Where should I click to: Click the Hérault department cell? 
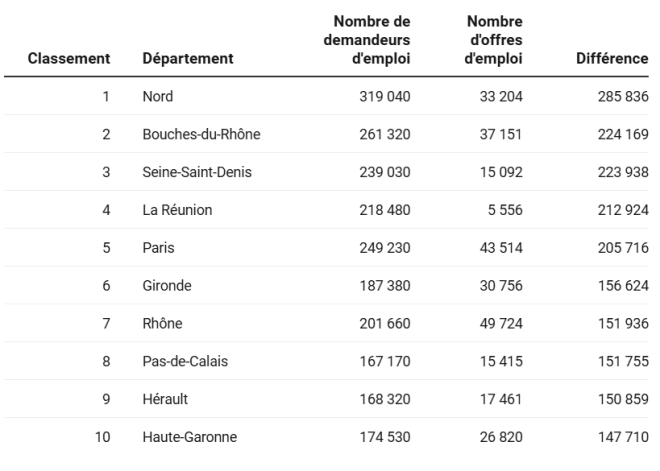pyautogui.click(x=166, y=399)
